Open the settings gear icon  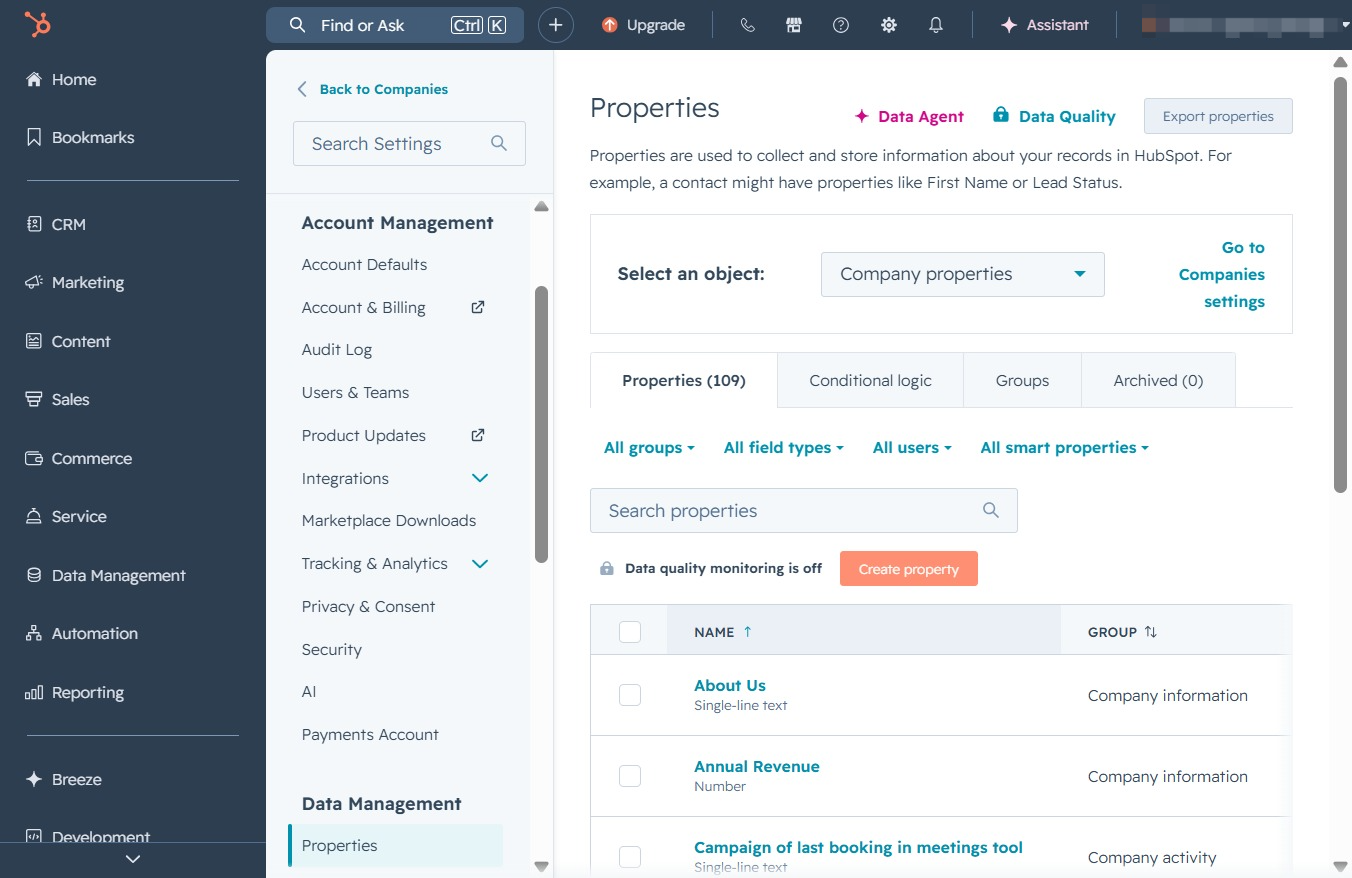(888, 25)
